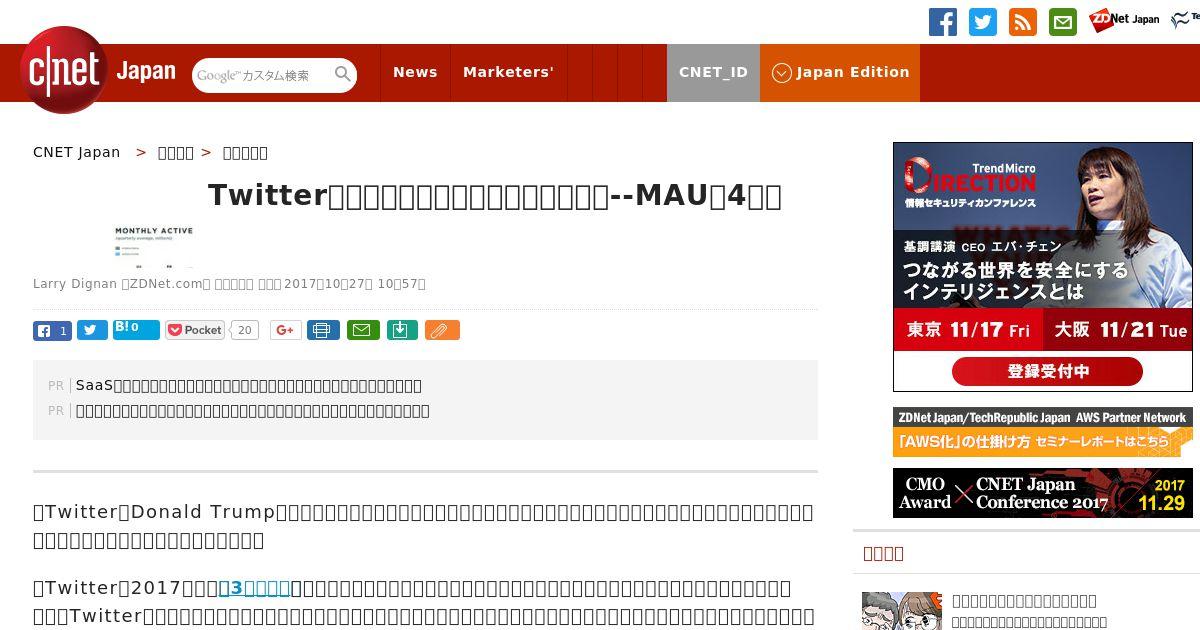Go to the CNET Japan logo home
This screenshot has height=630, width=1200.
click(x=97, y=71)
